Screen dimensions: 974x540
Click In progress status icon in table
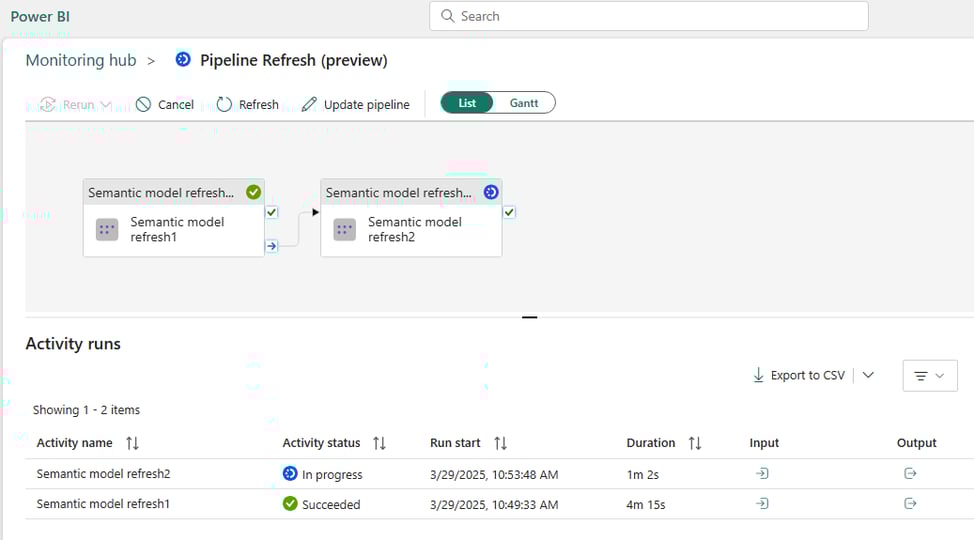[x=290, y=474]
